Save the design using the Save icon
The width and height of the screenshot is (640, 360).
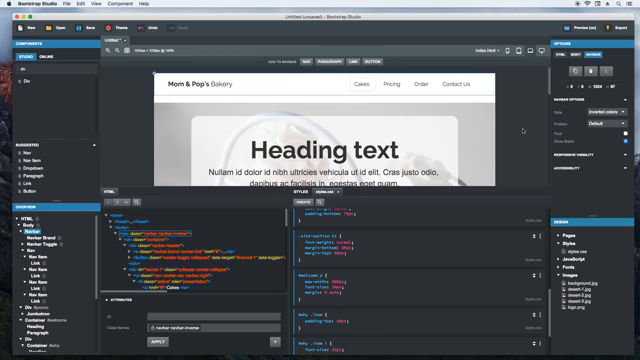(x=79, y=28)
